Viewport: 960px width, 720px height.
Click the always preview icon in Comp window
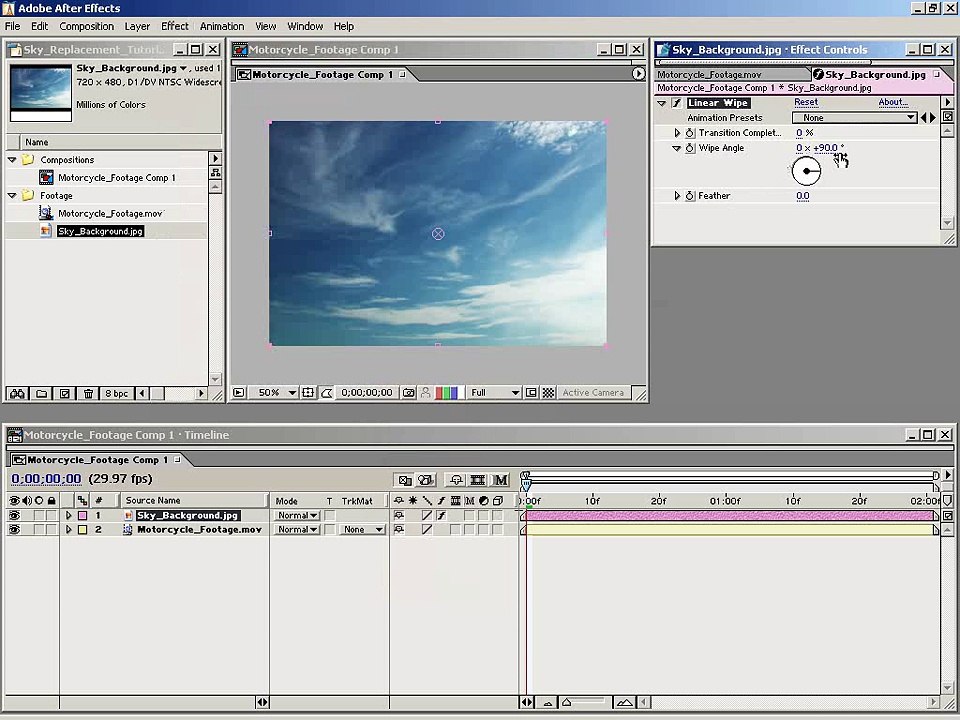coord(239,392)
